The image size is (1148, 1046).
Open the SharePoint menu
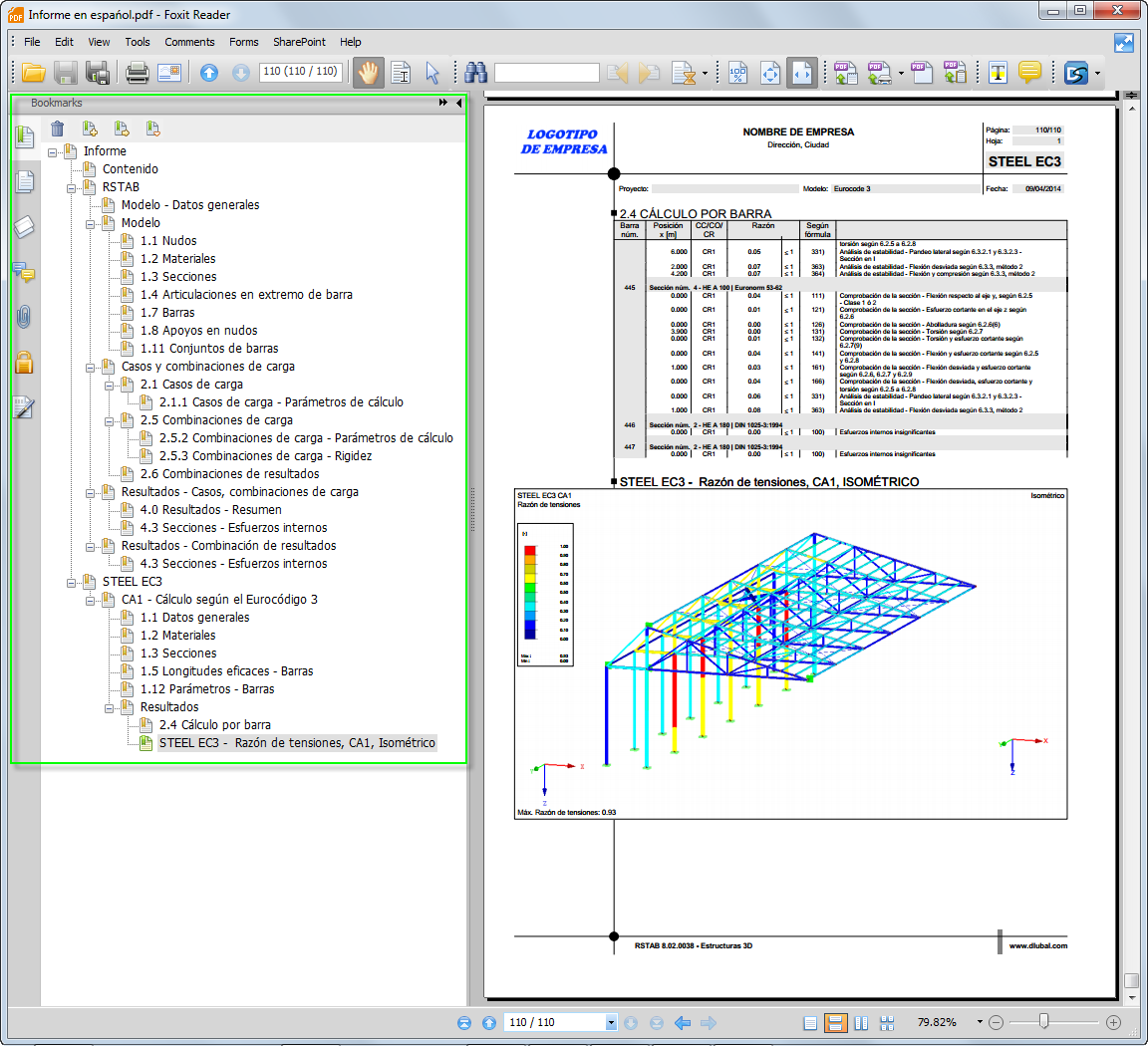tap(299, 42)
